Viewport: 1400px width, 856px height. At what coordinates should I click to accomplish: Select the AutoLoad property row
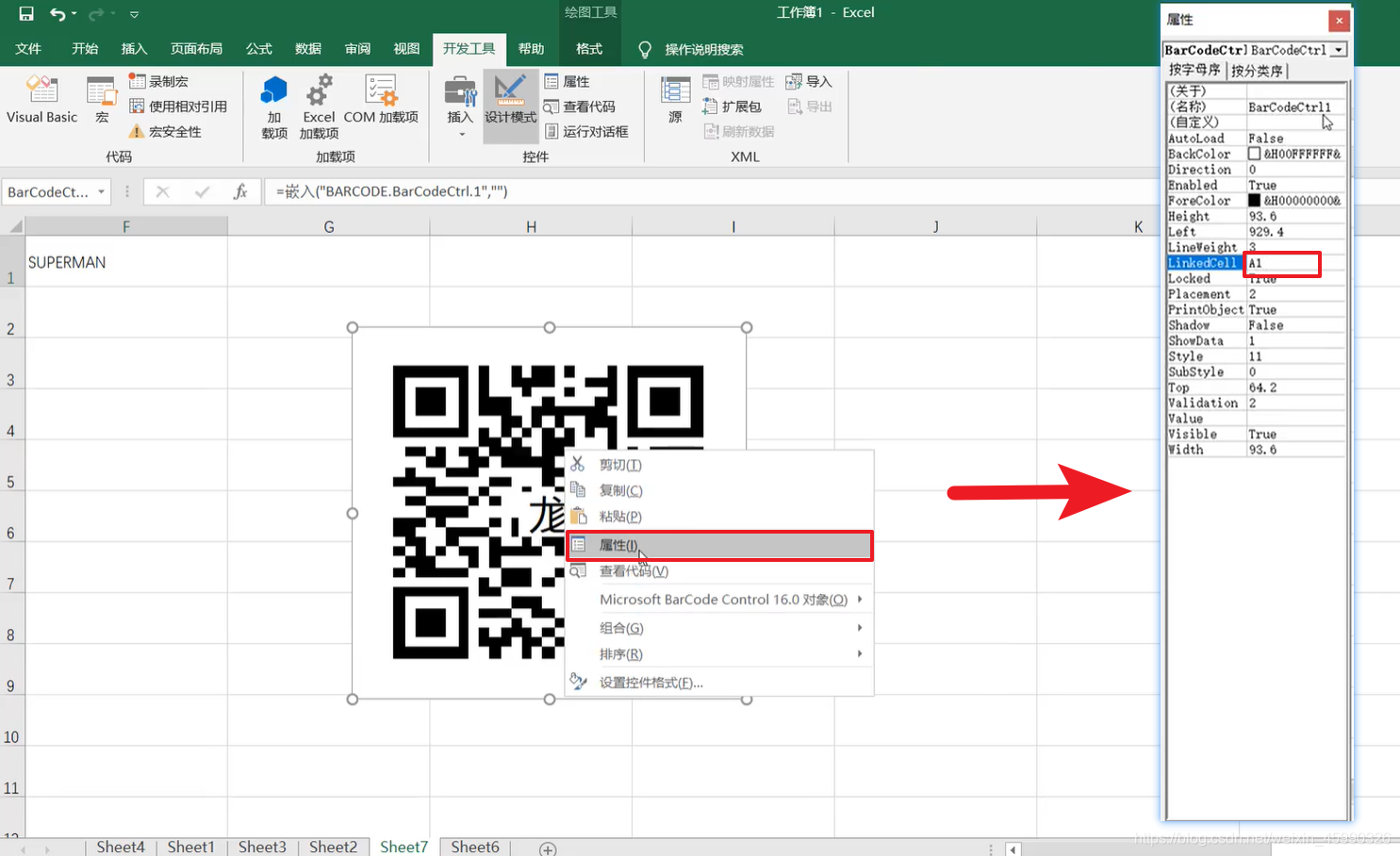1256,139
